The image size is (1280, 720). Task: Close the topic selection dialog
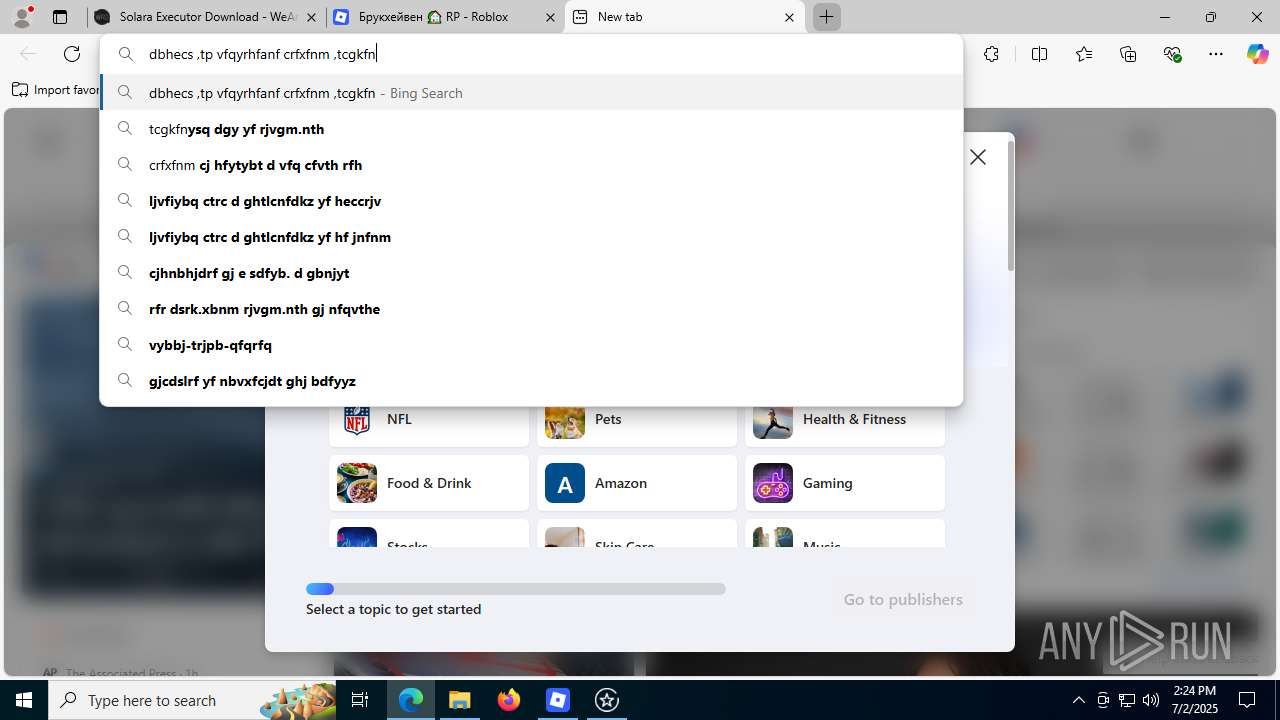tap(978, 157)
